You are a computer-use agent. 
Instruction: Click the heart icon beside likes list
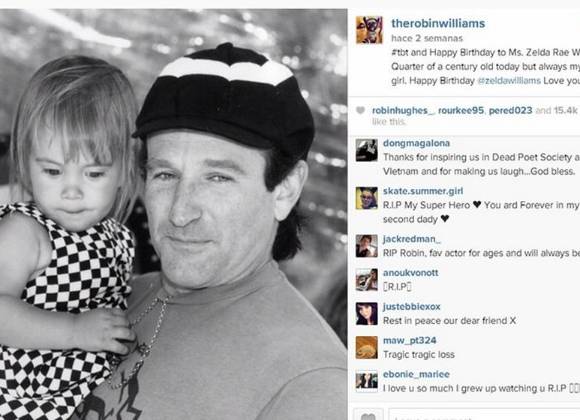click(360, 110)
